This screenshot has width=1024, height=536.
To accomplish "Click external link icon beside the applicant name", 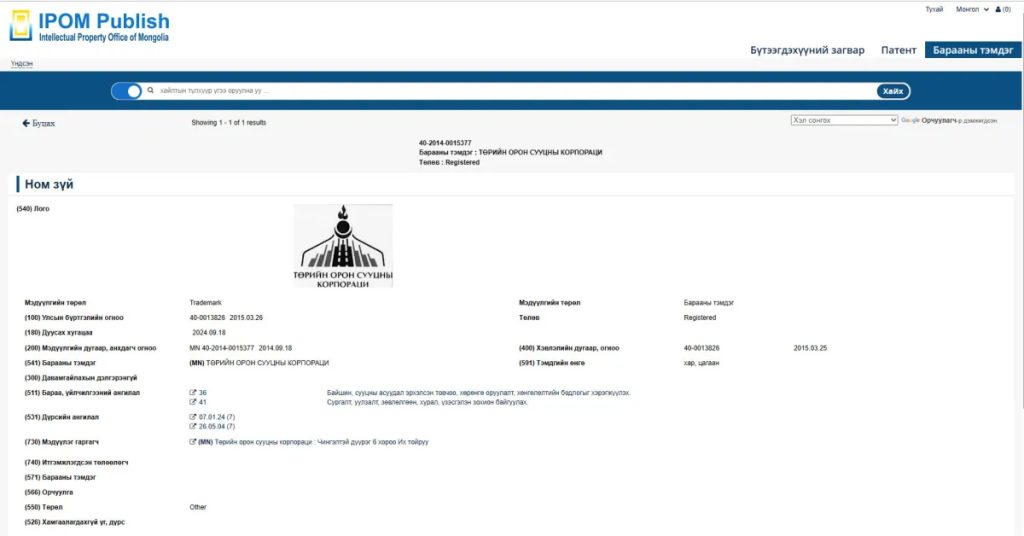I will click(x=193, y=441).
